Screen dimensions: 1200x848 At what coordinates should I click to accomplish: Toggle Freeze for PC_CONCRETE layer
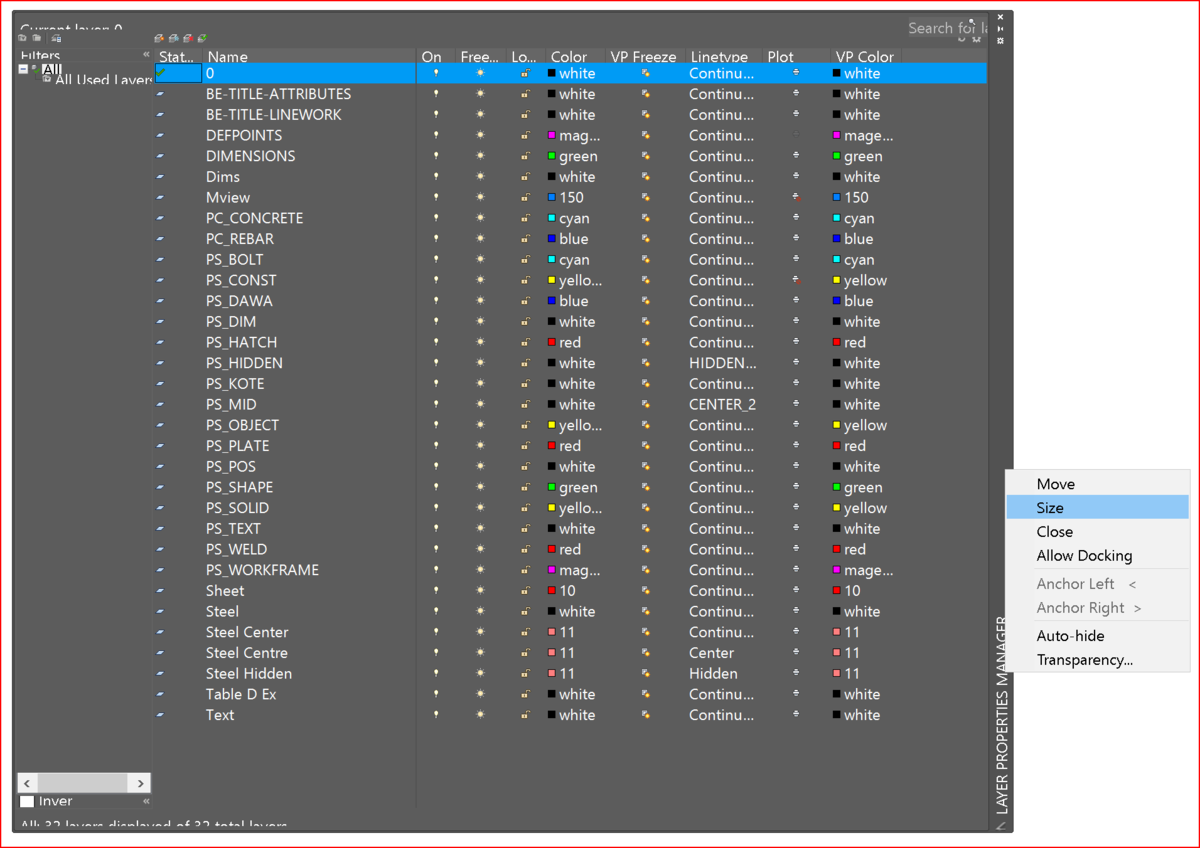pyautogui.click(x=481, y=218)
